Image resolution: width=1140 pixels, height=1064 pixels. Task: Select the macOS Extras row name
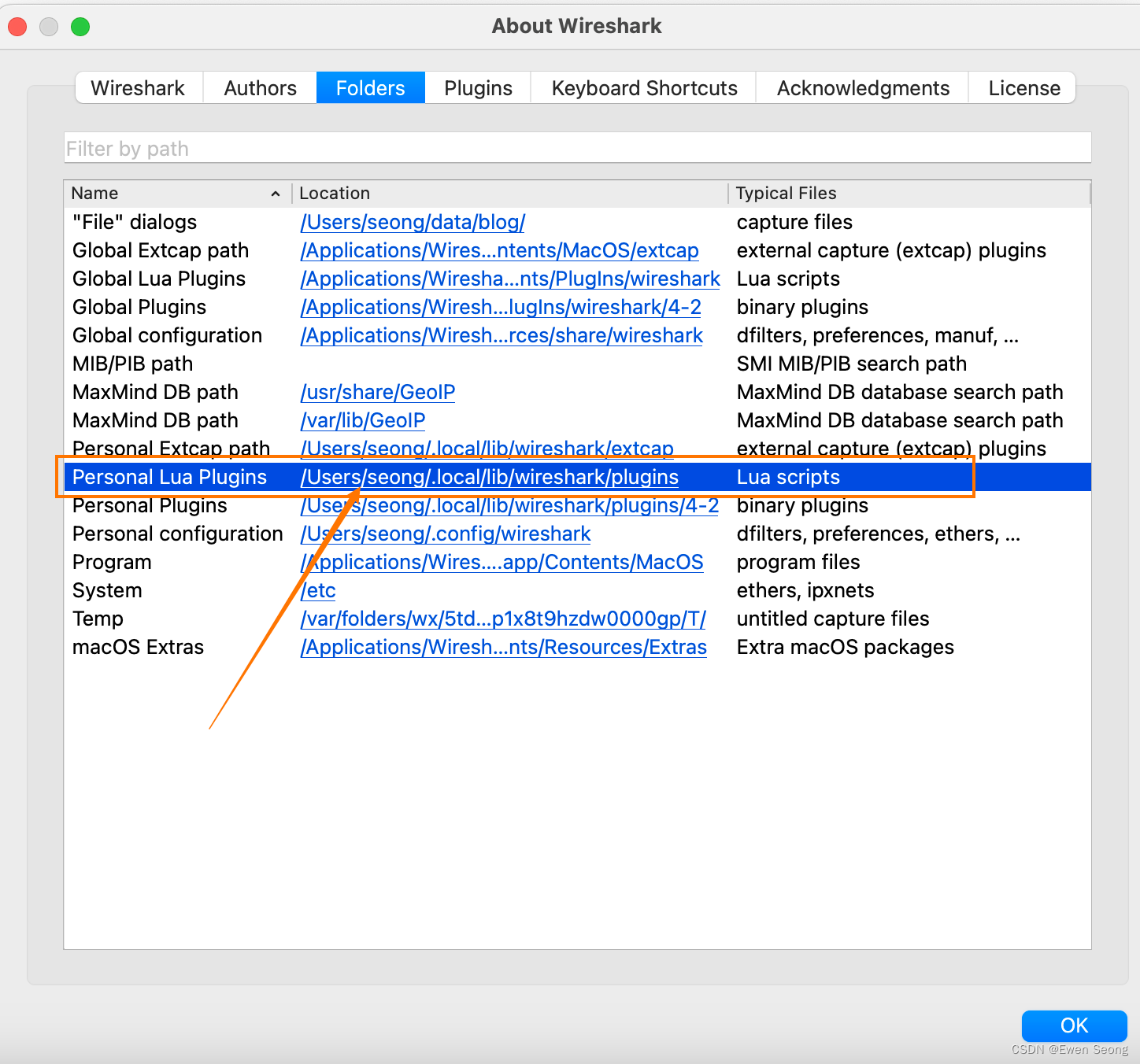tap(138, 647)
